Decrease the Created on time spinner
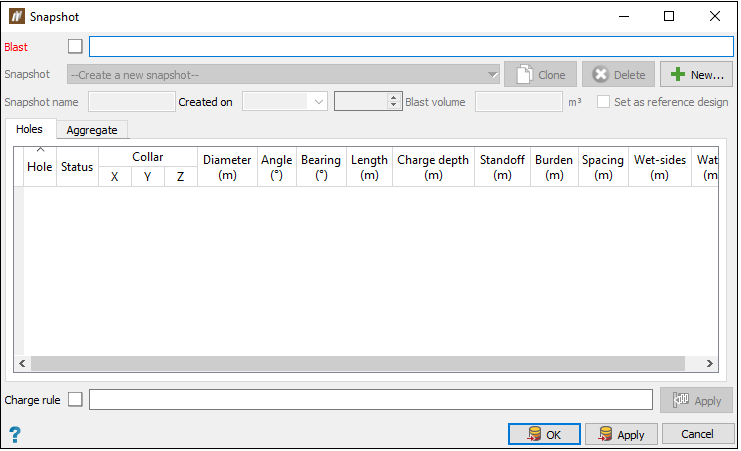This screenshot has width=741, height=451. [x=393, y=105]
